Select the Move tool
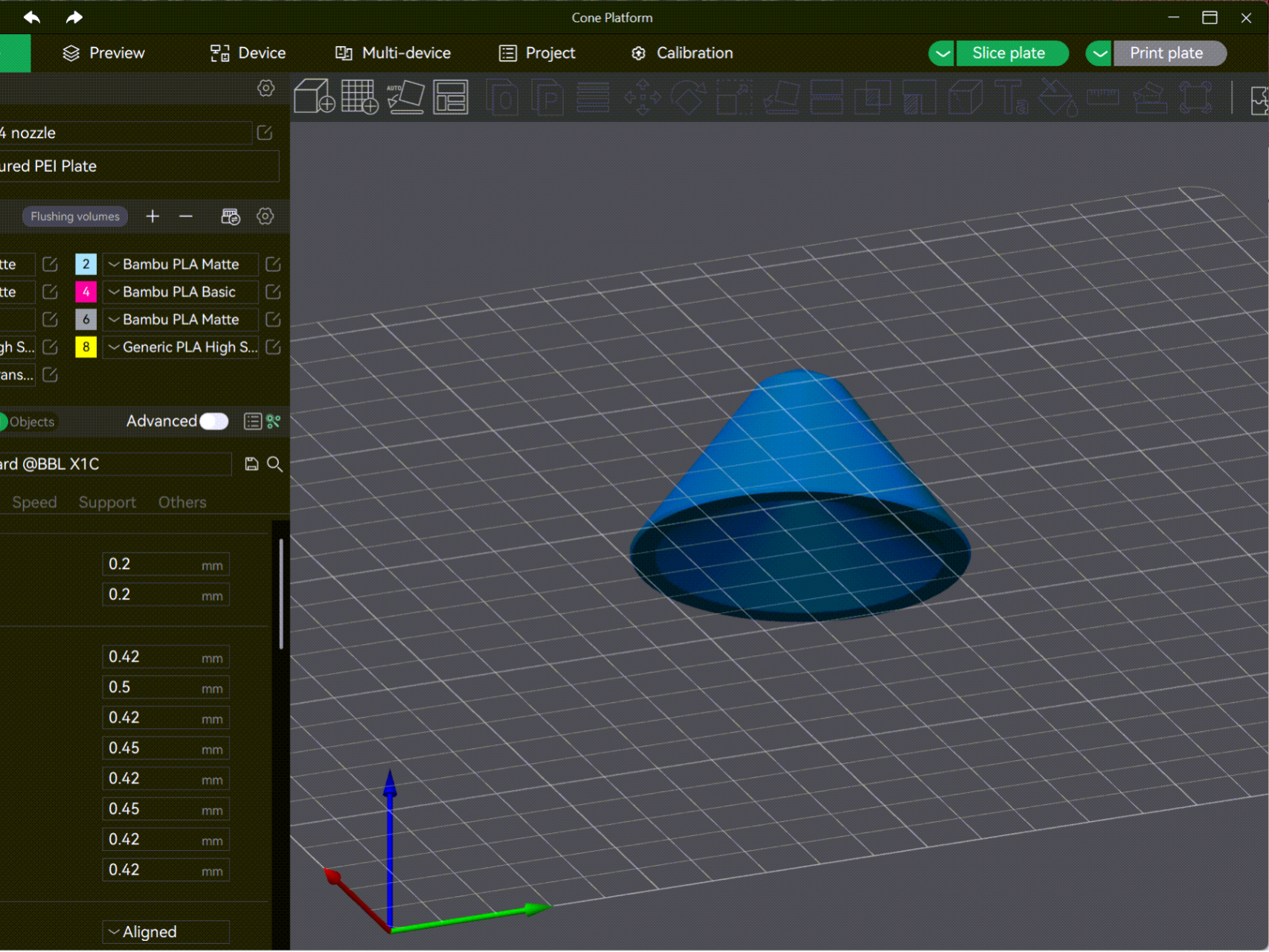The height and width of the screenshot is (952, 1269). [642, 97]
